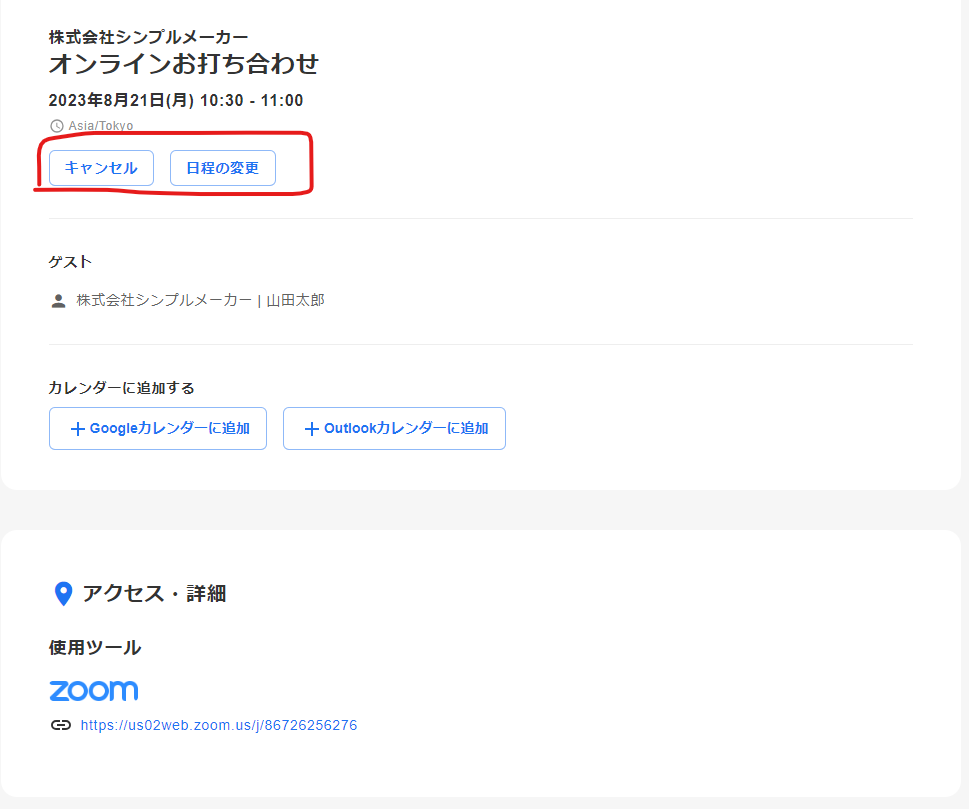Click the blue location pin icon
969x809 pixels.
pyautogui.click(x=64, y=594)
